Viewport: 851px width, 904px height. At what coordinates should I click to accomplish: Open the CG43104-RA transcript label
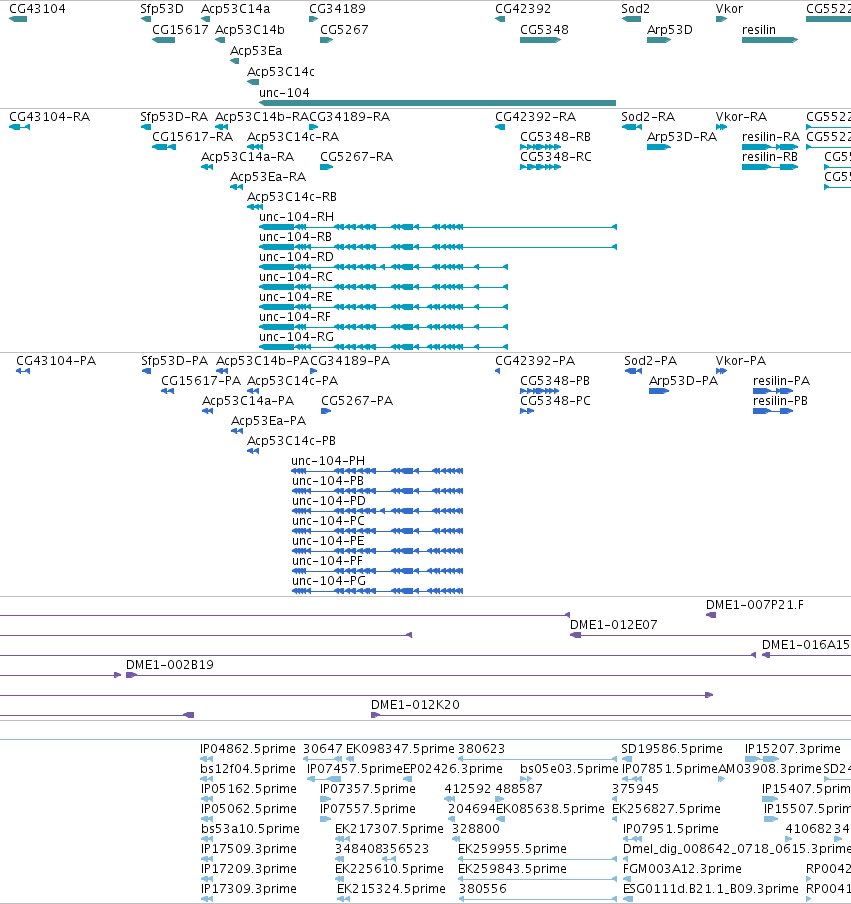point(50,116)
